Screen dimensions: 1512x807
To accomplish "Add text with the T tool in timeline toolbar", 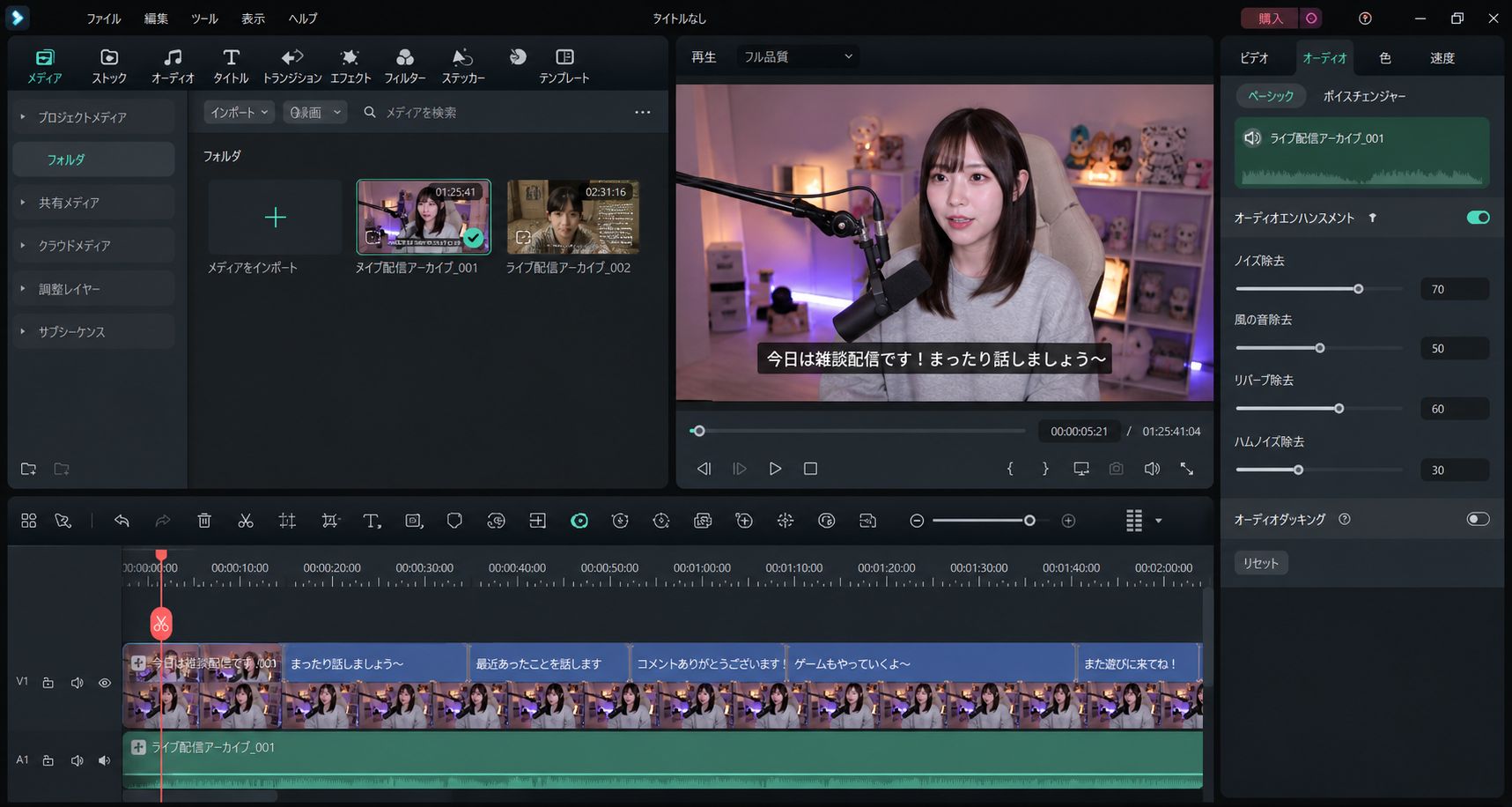I will (x=372, y=521).
